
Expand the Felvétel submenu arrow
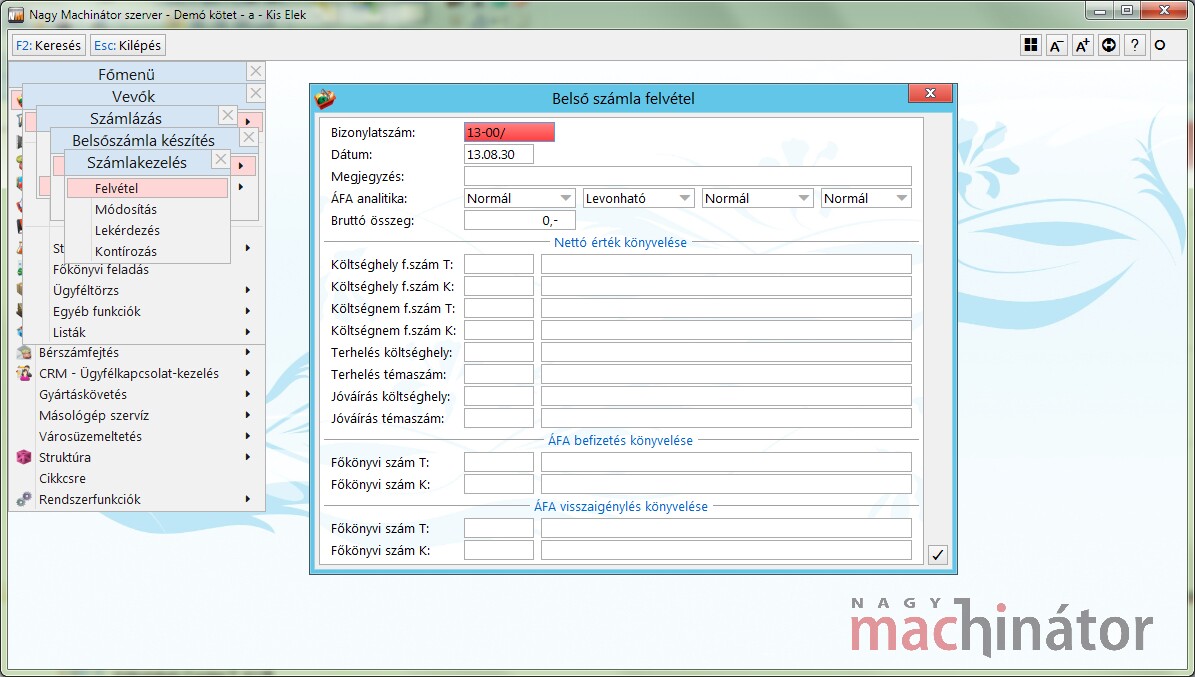coord(241,188)
